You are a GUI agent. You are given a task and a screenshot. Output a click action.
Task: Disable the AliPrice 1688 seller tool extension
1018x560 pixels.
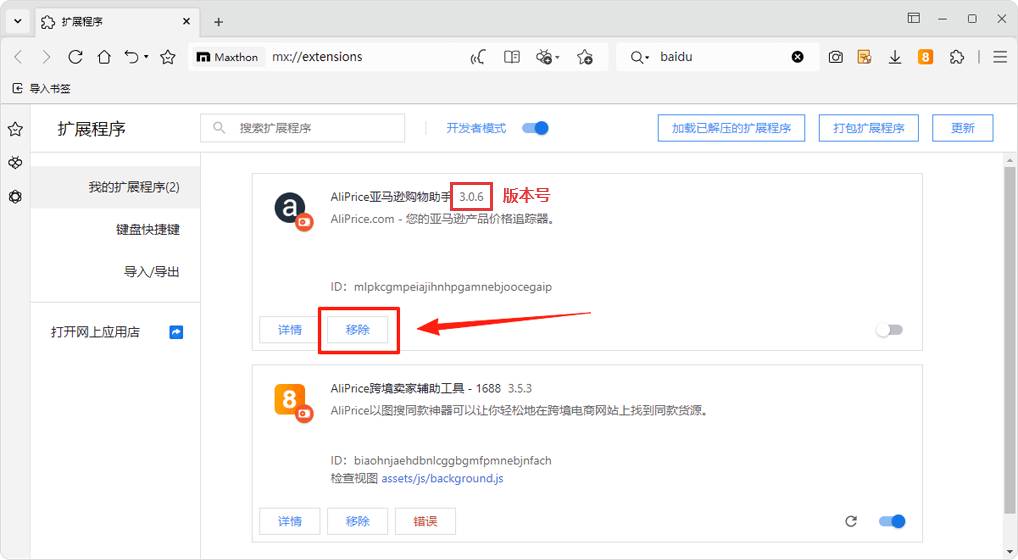click(891, 521)
